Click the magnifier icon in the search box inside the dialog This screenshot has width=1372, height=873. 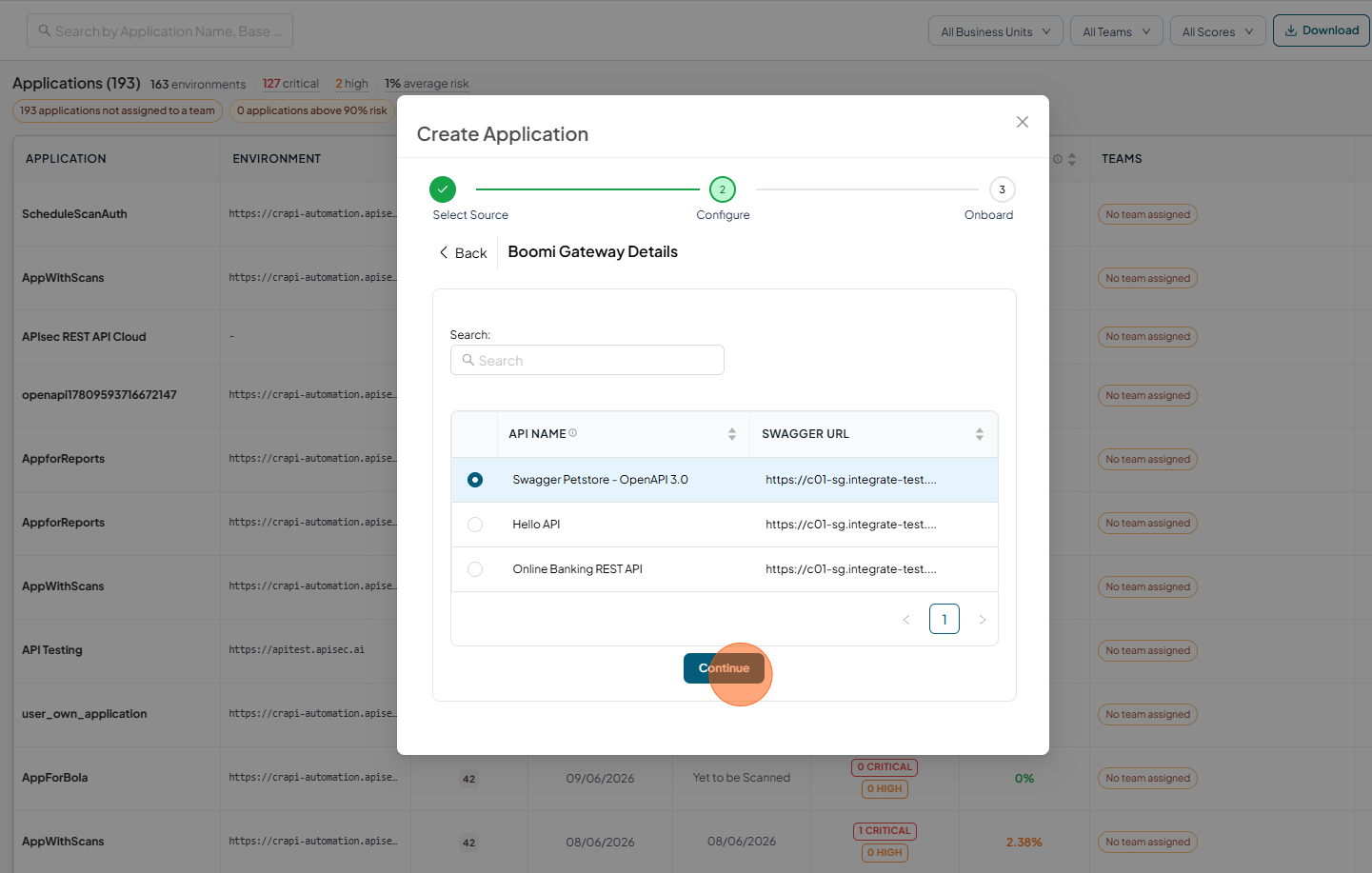(x=467, y=360)
